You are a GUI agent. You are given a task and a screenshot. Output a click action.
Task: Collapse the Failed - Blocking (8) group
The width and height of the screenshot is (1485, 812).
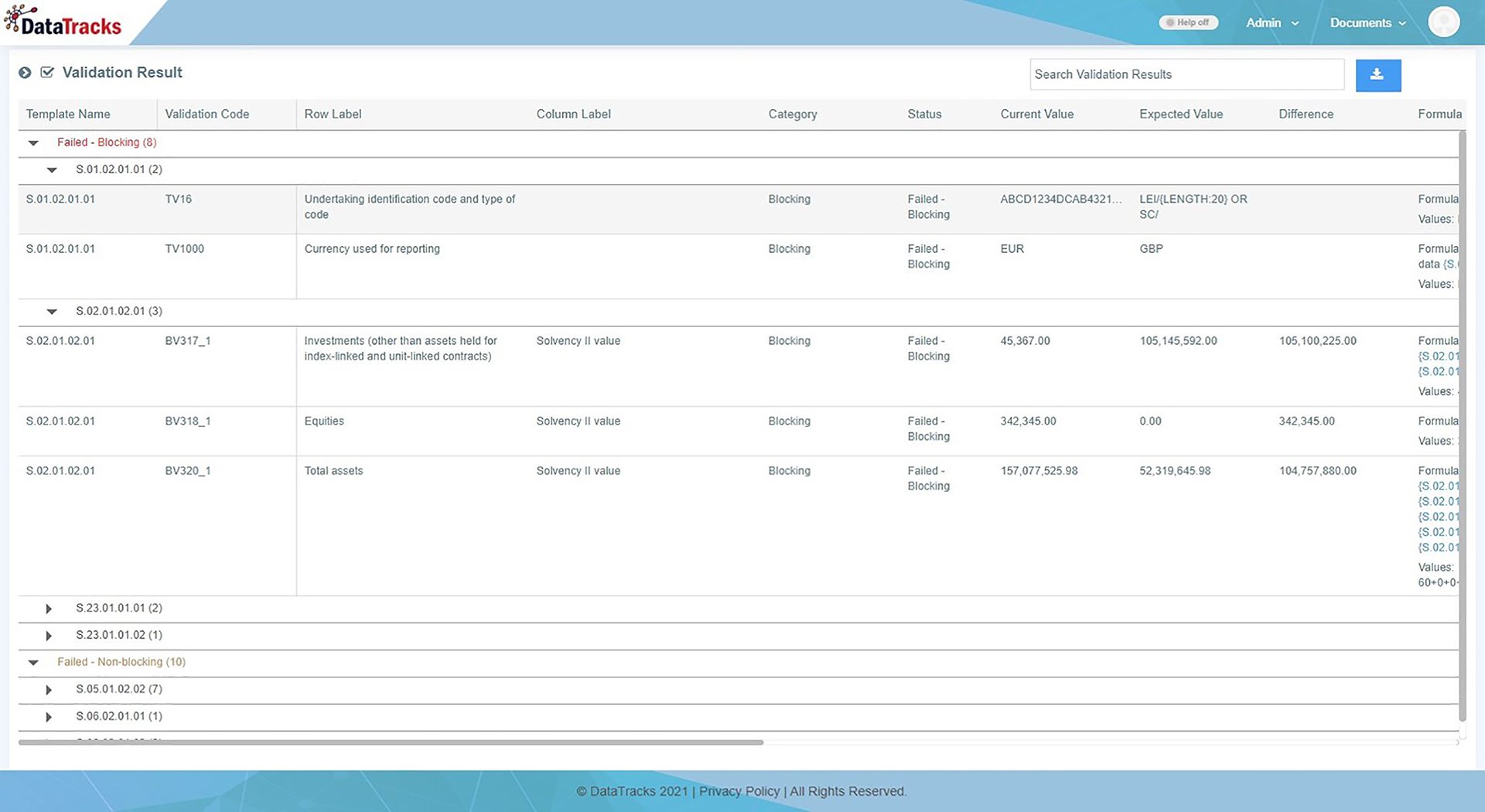33,142
